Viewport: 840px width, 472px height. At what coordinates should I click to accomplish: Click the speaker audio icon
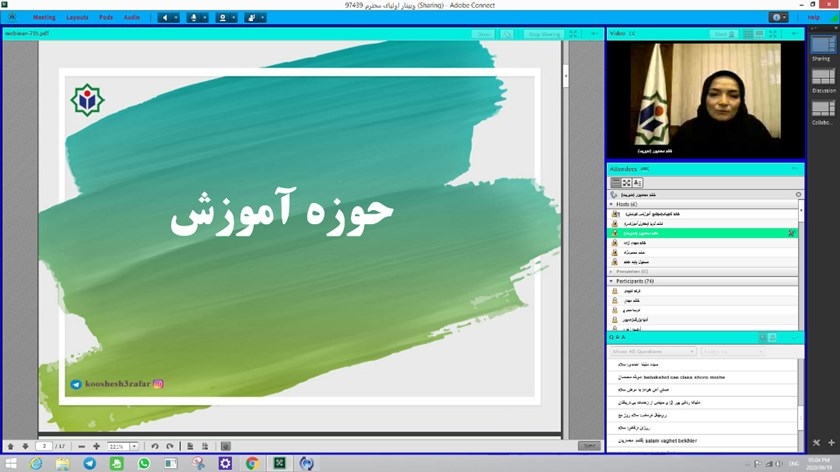click(x=164, y=17)
